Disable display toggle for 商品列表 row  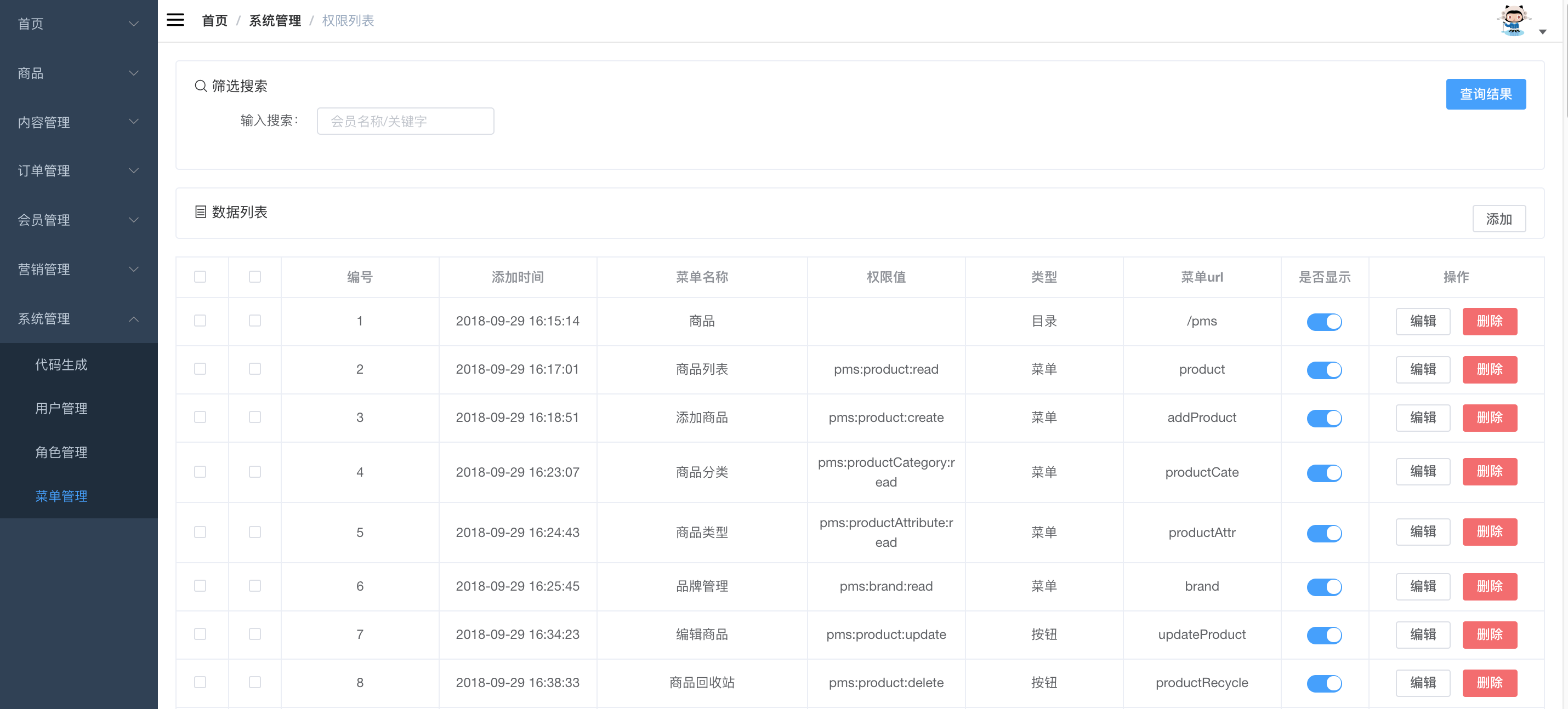coord(1325,370)
